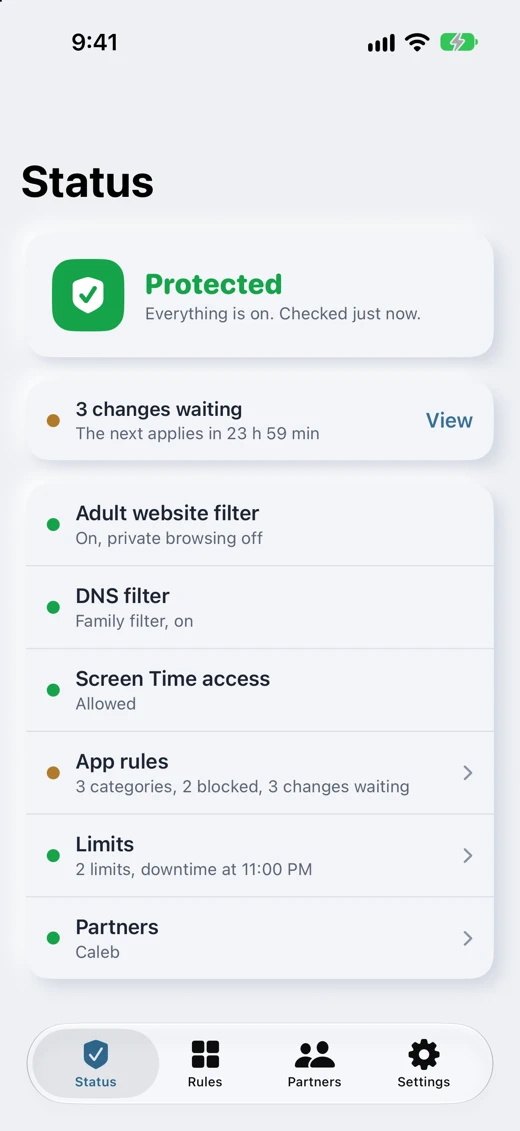Open Adult website filter row
Image resolution: width=520 pixels, height=1131 pixels.
260,524
